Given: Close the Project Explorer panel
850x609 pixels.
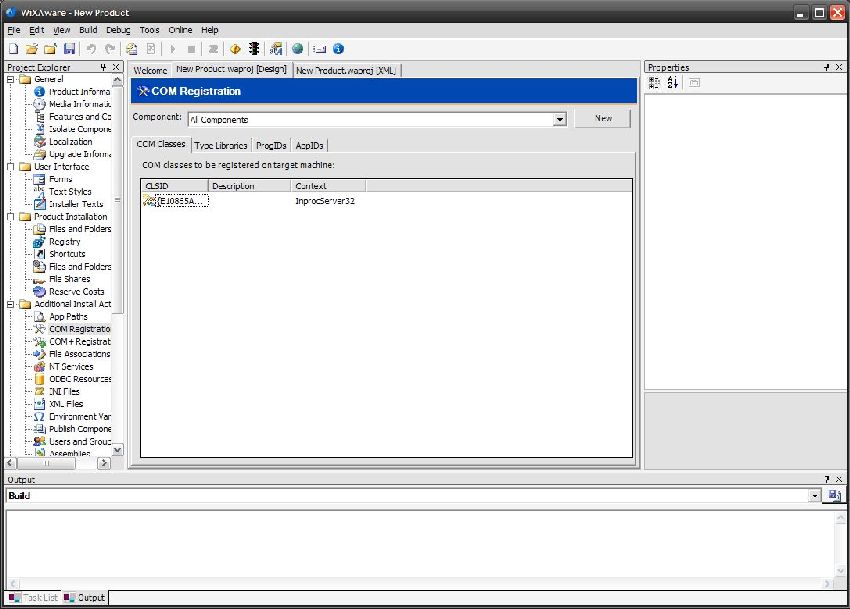Looking at the screenshot, I should 116,67.
